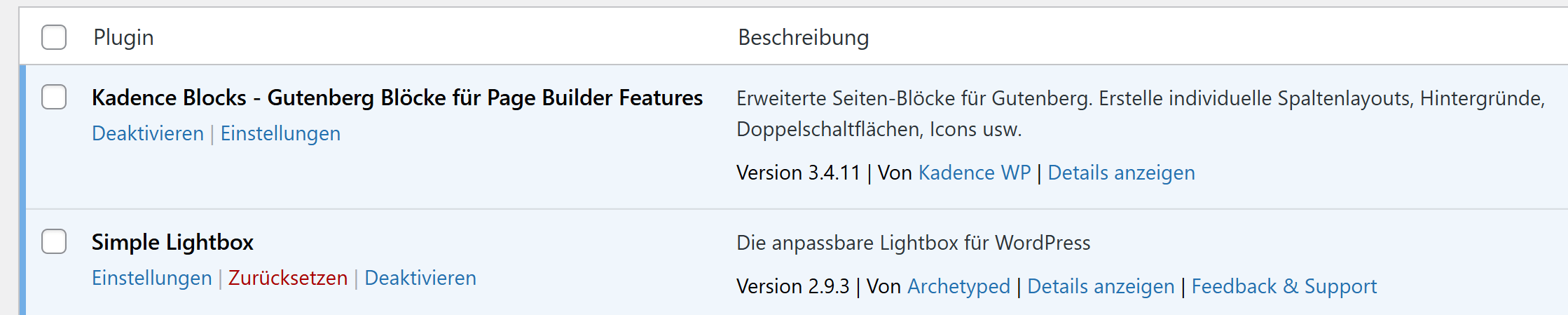Open Feedback & Support link
1568x315 pixels.
click(x=1284, y=286)
